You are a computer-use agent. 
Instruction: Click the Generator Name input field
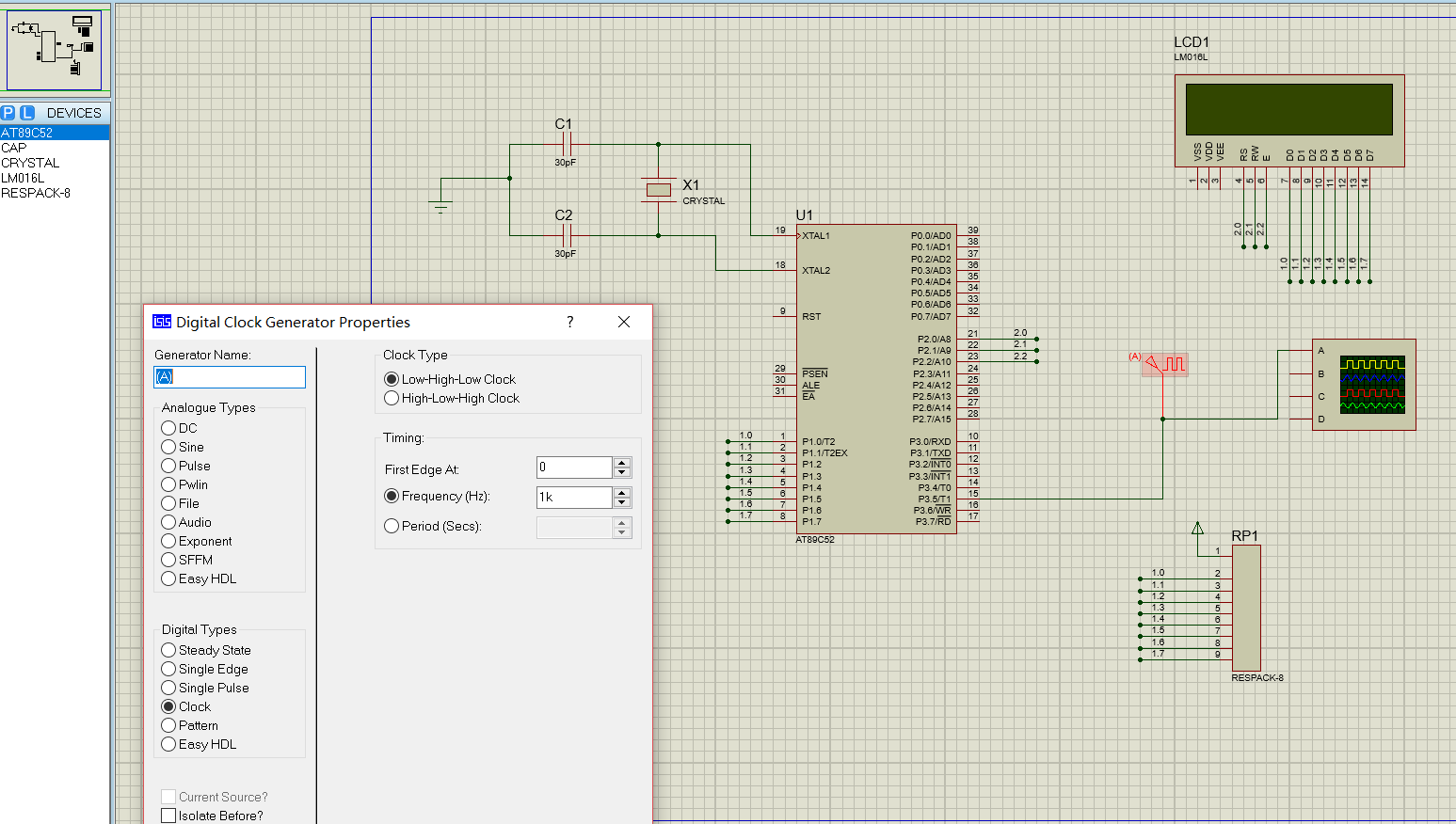pos(230,376)
